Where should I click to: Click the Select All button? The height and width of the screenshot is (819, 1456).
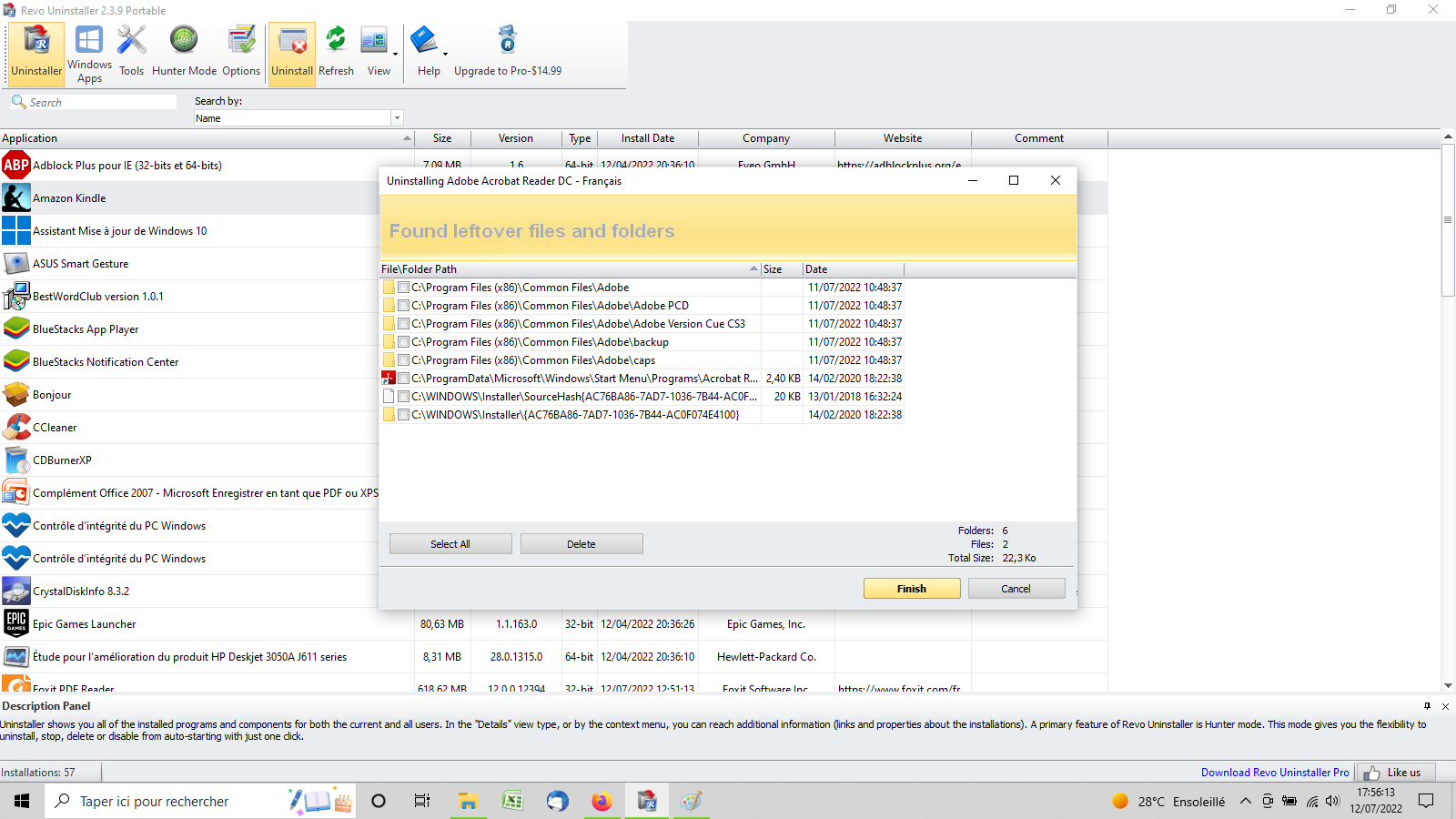click(450, 544)
